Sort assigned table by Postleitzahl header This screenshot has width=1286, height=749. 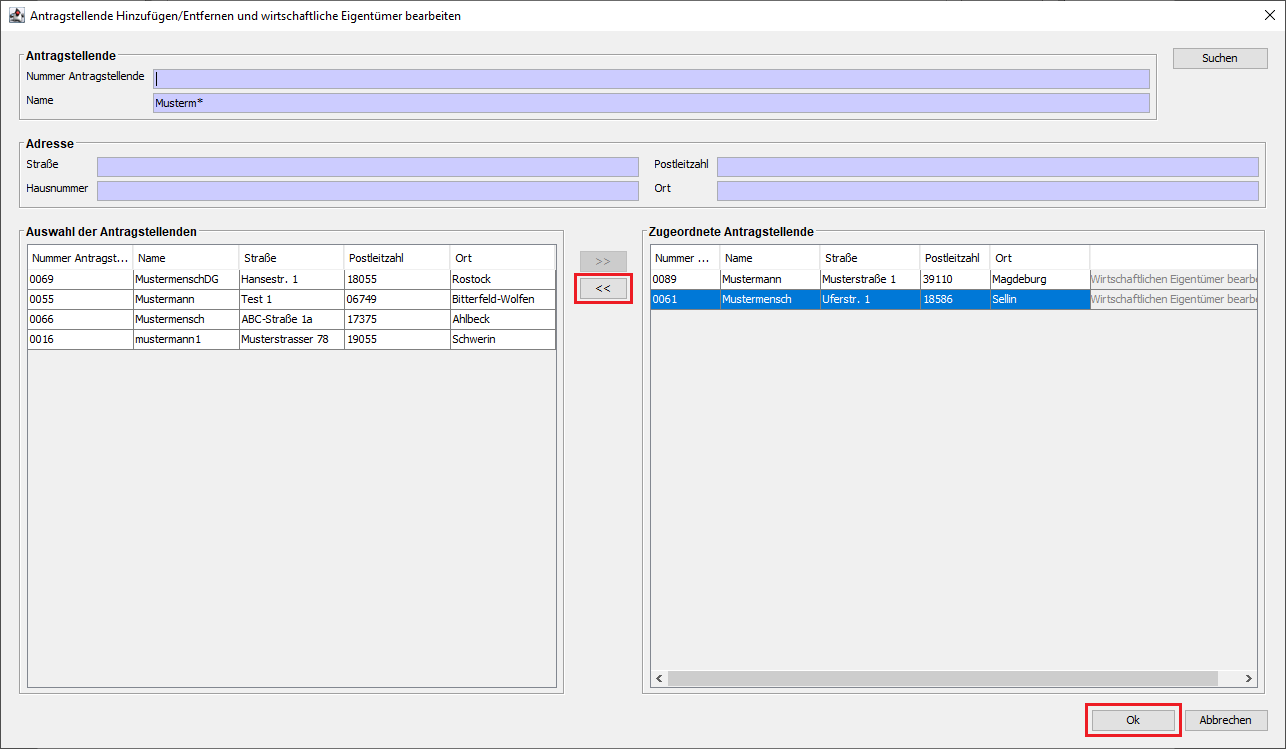[955, 258]
